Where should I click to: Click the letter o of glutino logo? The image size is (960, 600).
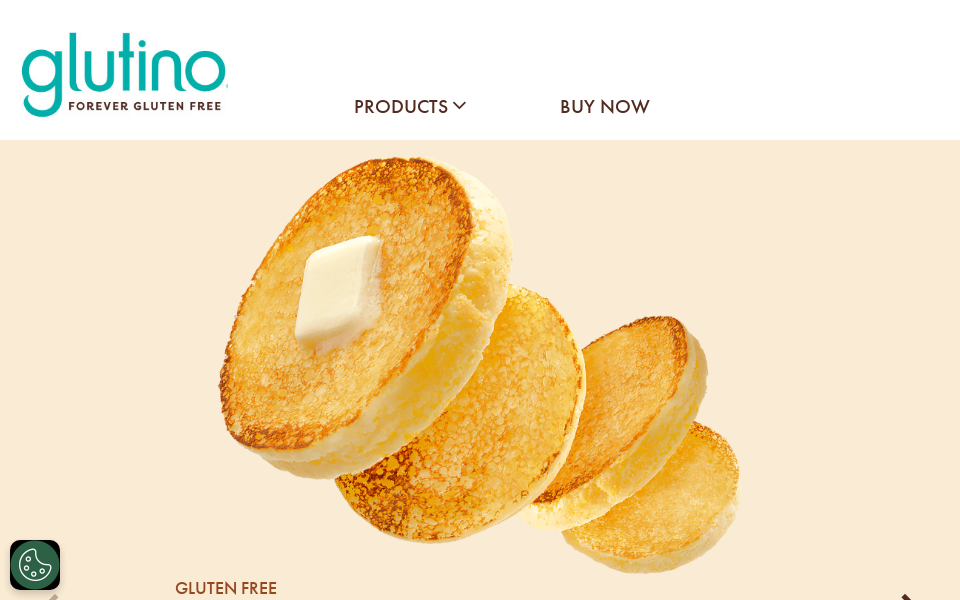pos(205,70)
